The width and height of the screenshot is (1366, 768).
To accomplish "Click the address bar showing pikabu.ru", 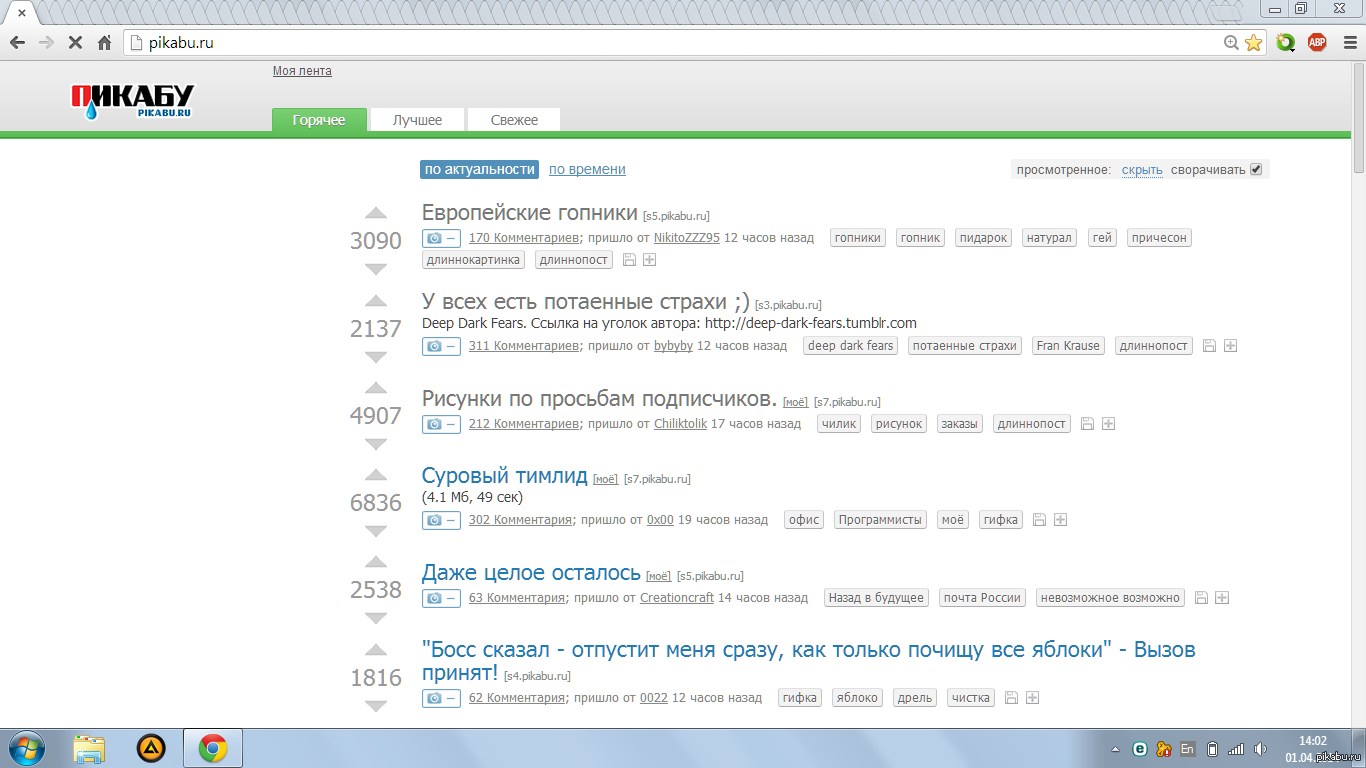I will click(x=680, y=42).
